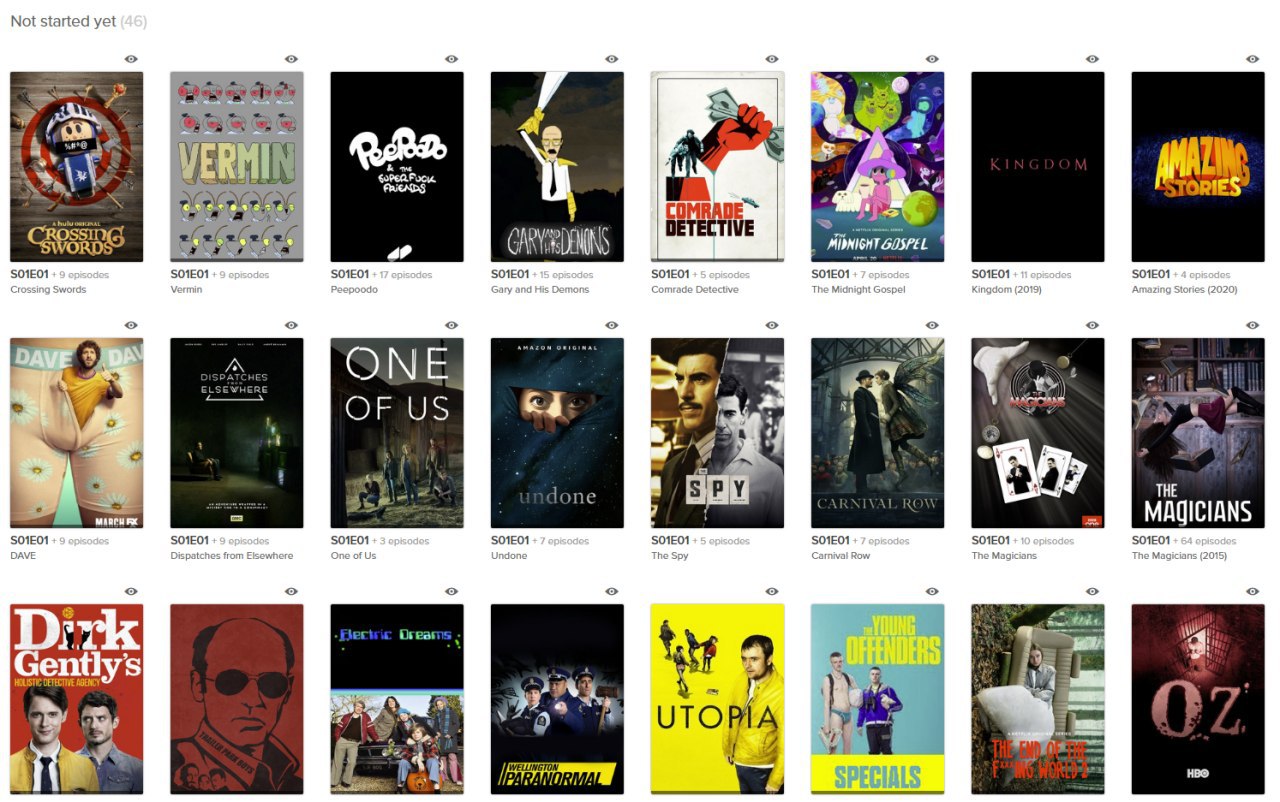Open the Dispatches from Elsewhere poster
This screenshot has height=802, width=1280.
237,433
